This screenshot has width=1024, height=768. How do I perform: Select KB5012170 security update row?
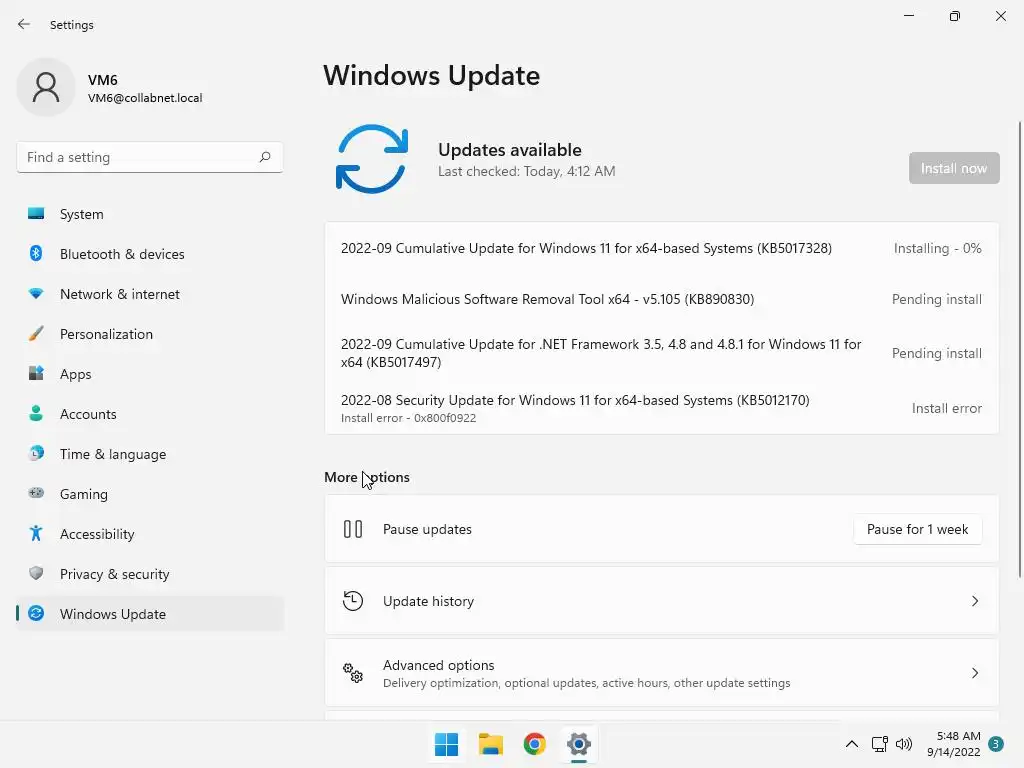[x=661, y=408]
